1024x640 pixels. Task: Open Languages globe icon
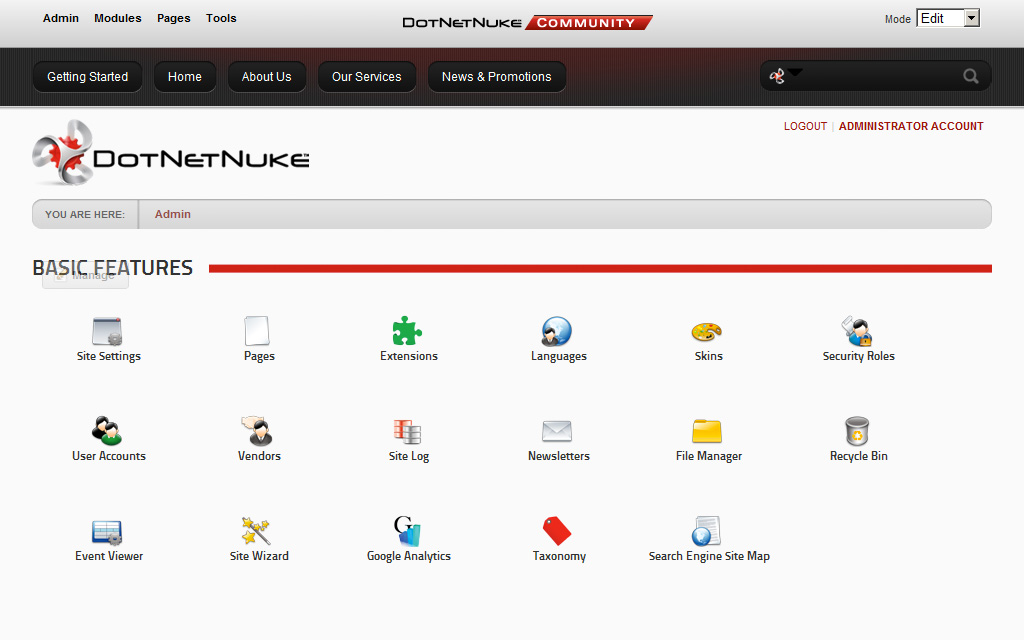pos(557,332)
